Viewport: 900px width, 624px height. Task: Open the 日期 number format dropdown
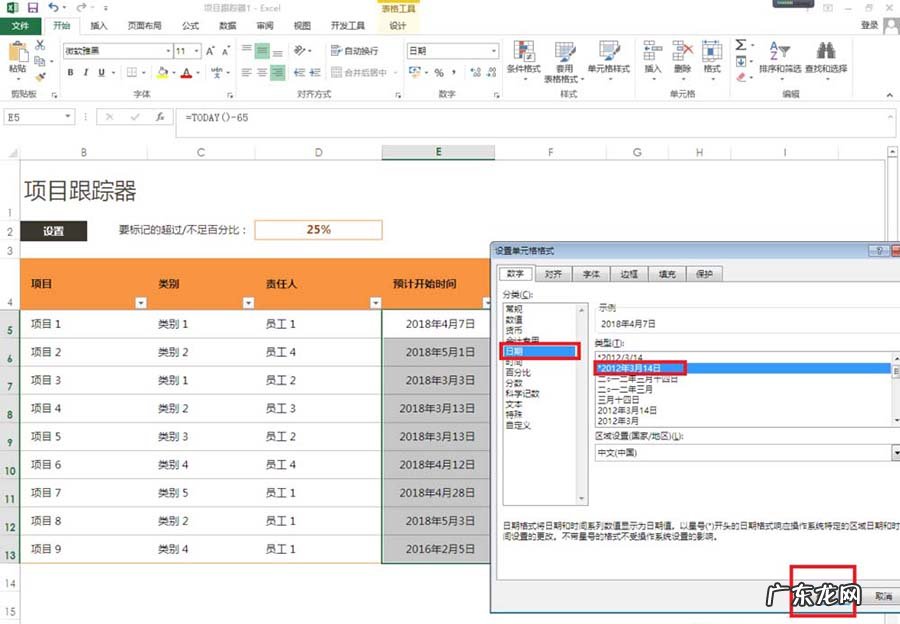pyautogui.click(x=495, y=50)
